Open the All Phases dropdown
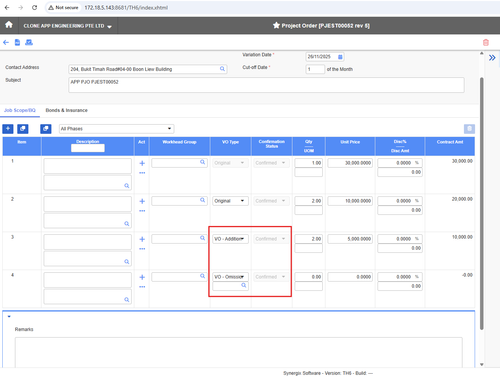500x377 pixels. 117,129
